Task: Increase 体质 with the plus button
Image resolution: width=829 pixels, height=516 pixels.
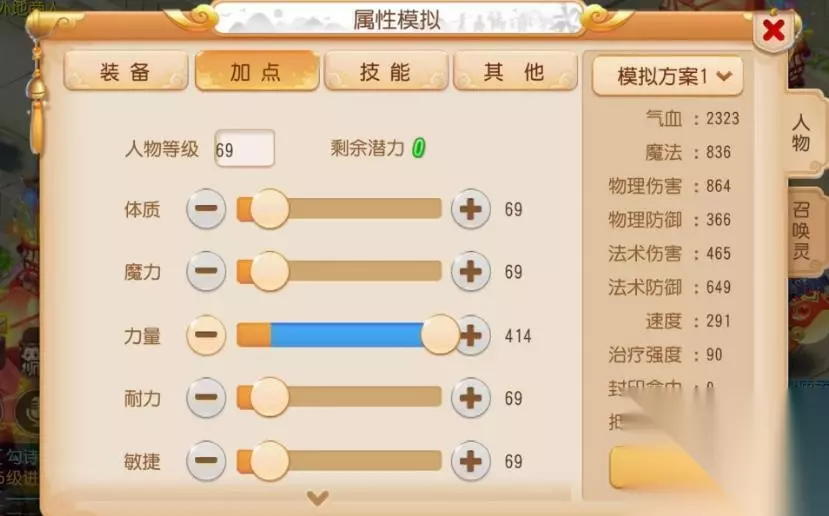Action: tap(471, 209)
